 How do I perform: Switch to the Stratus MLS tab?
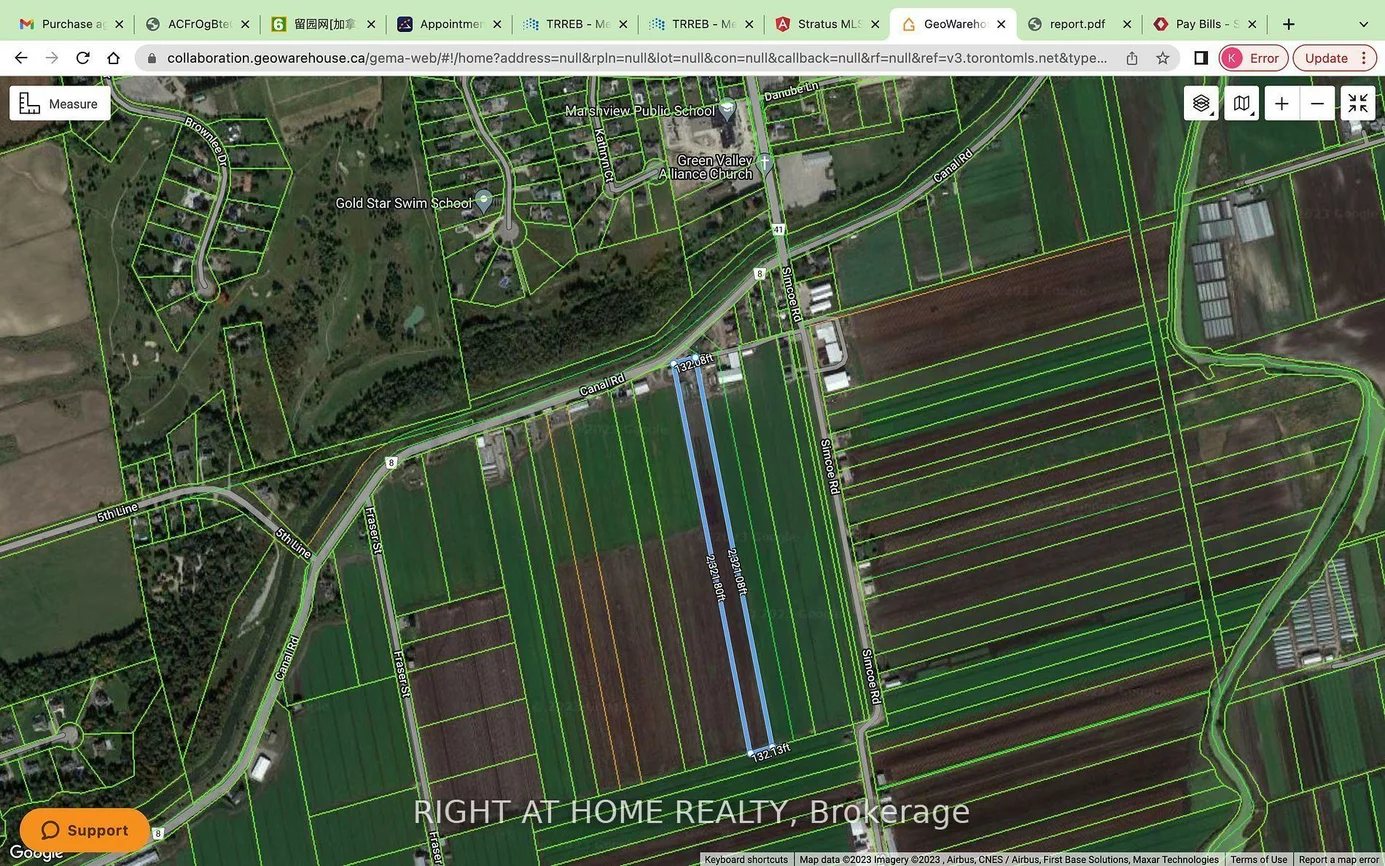(x=828, y=23)
